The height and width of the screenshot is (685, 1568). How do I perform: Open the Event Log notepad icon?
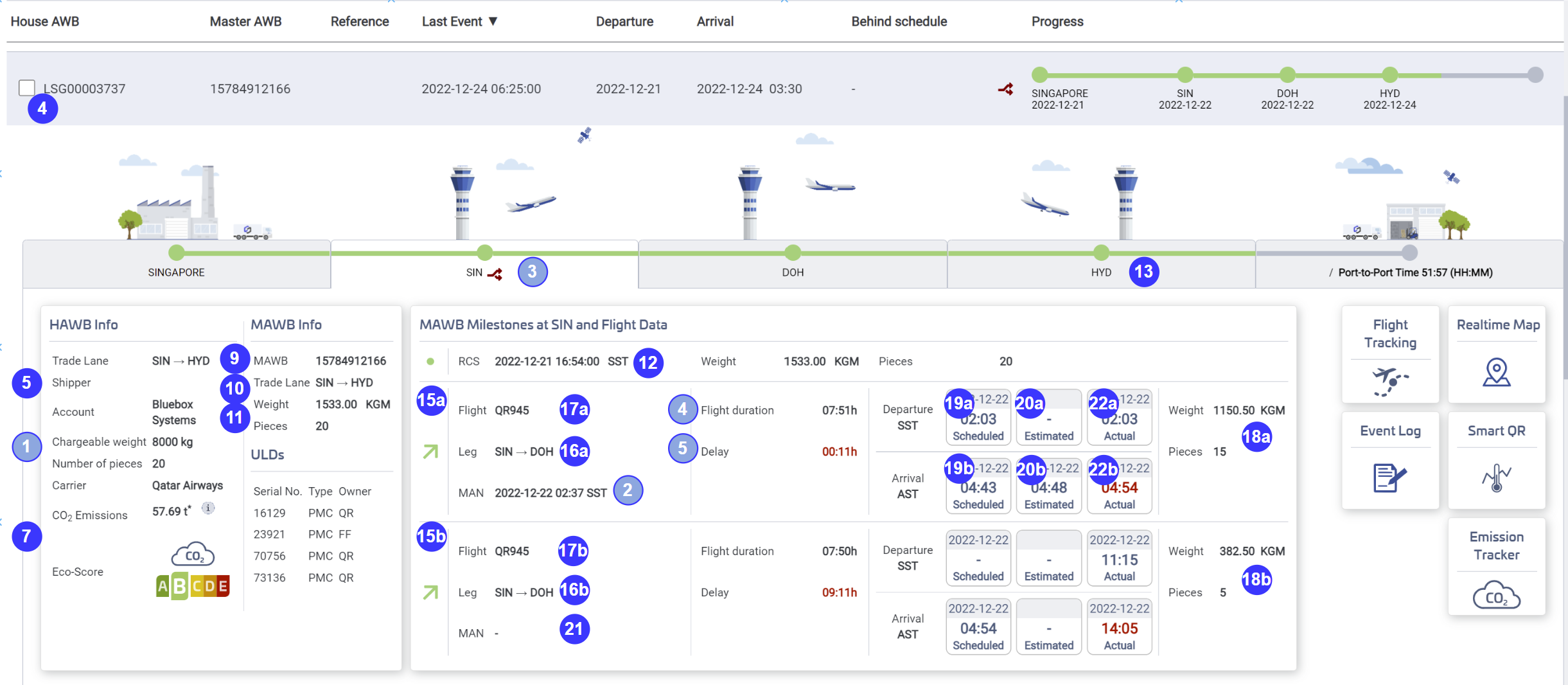(1390, 478)
